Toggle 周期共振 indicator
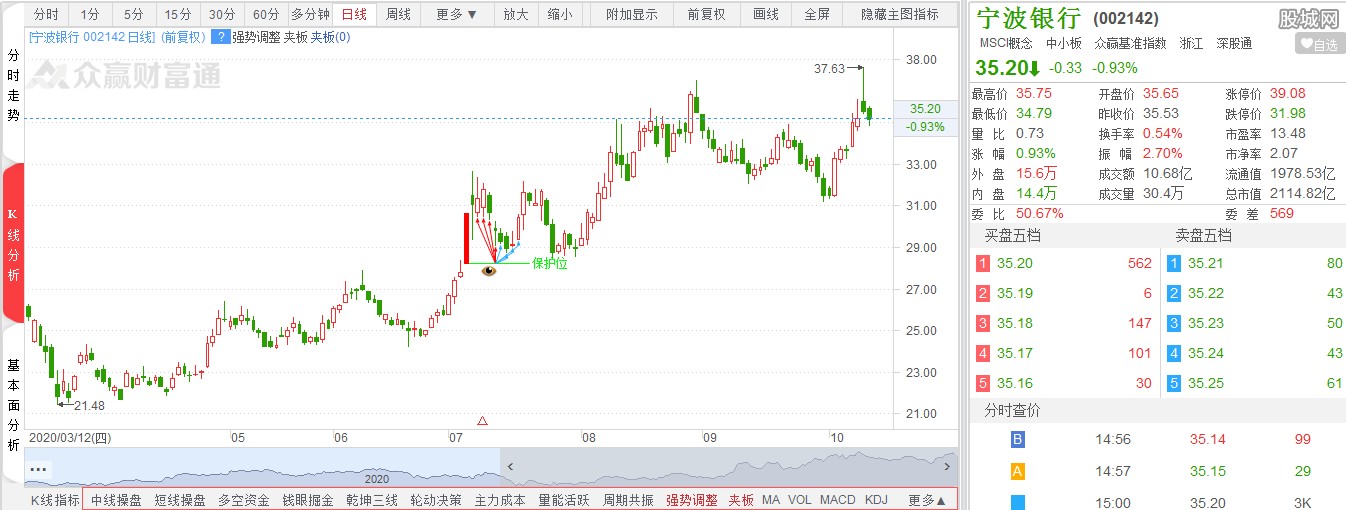Screen dimensions: 1346x510 point(628,500)
